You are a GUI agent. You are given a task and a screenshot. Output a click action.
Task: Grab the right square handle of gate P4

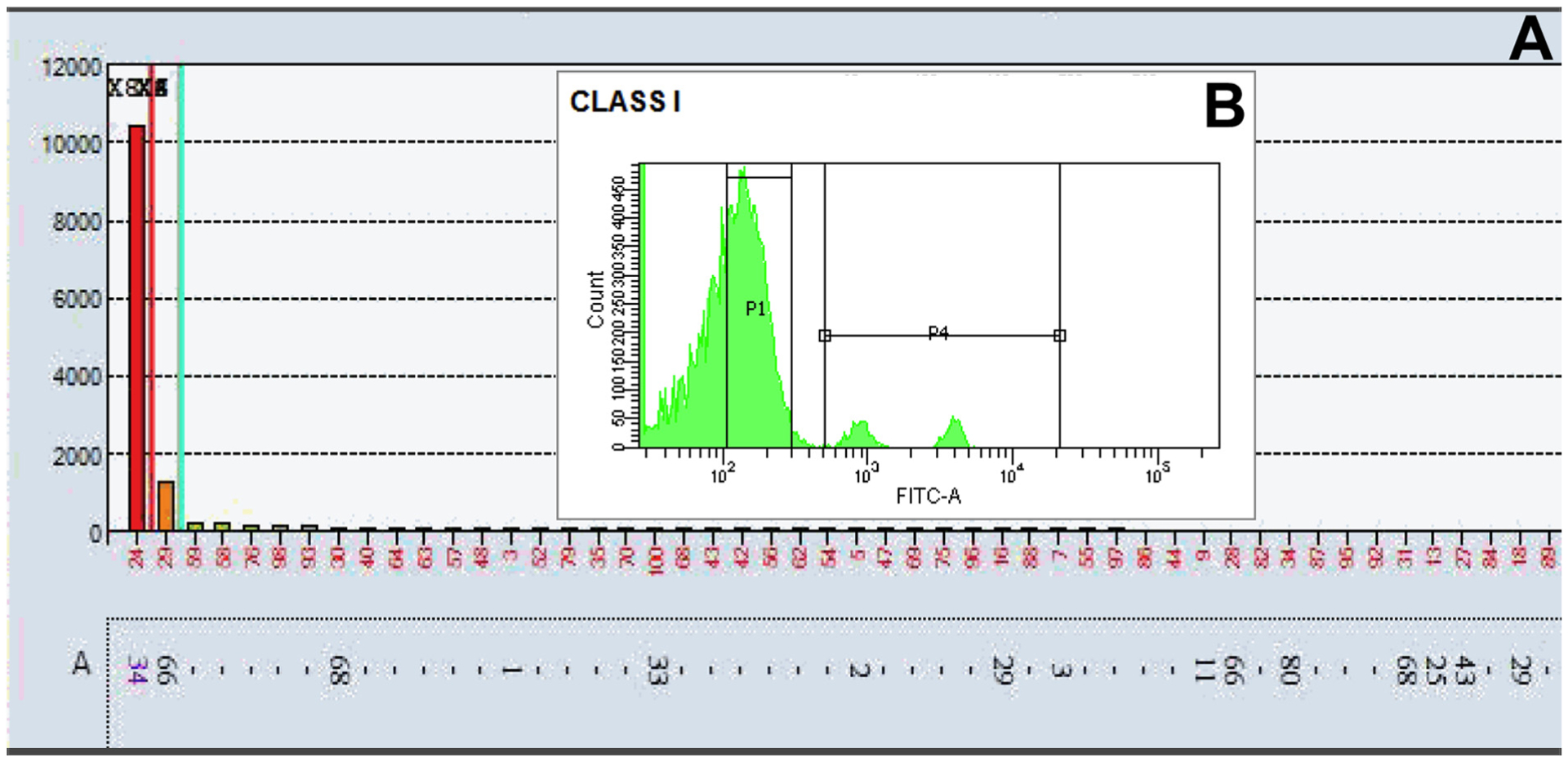click(1059, 336)
